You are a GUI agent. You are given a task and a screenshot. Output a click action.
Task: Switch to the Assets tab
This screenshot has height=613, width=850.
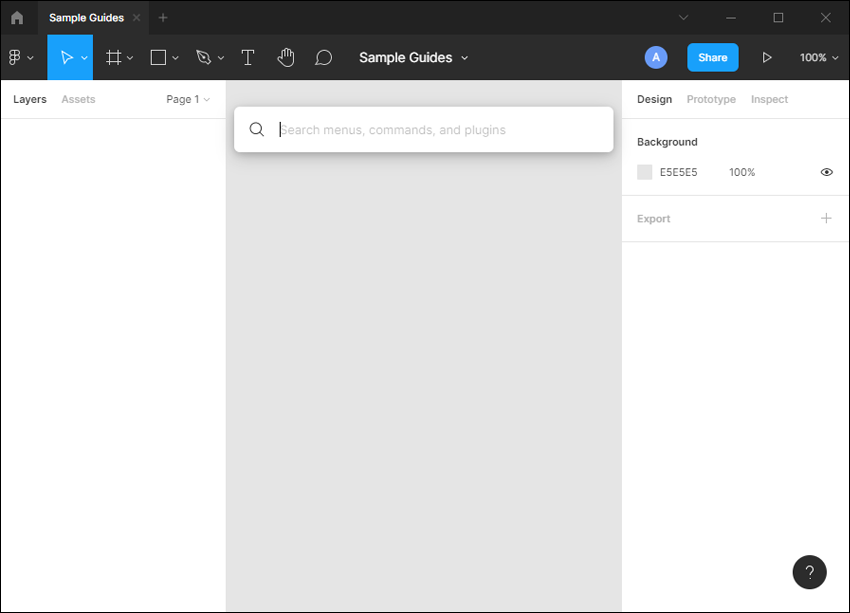point(78,99)
